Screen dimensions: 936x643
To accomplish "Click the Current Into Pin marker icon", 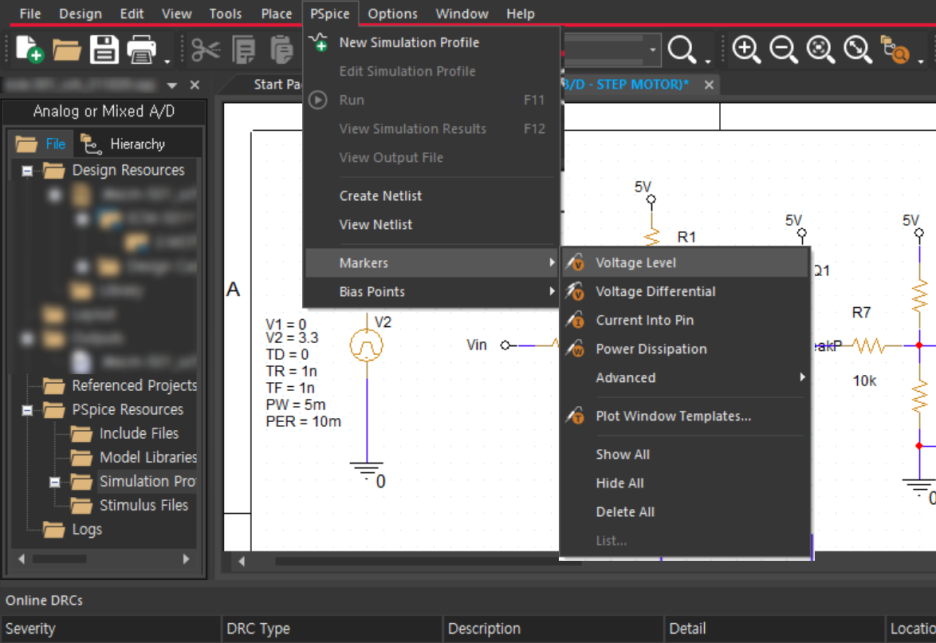I will (x=575, y=319).
